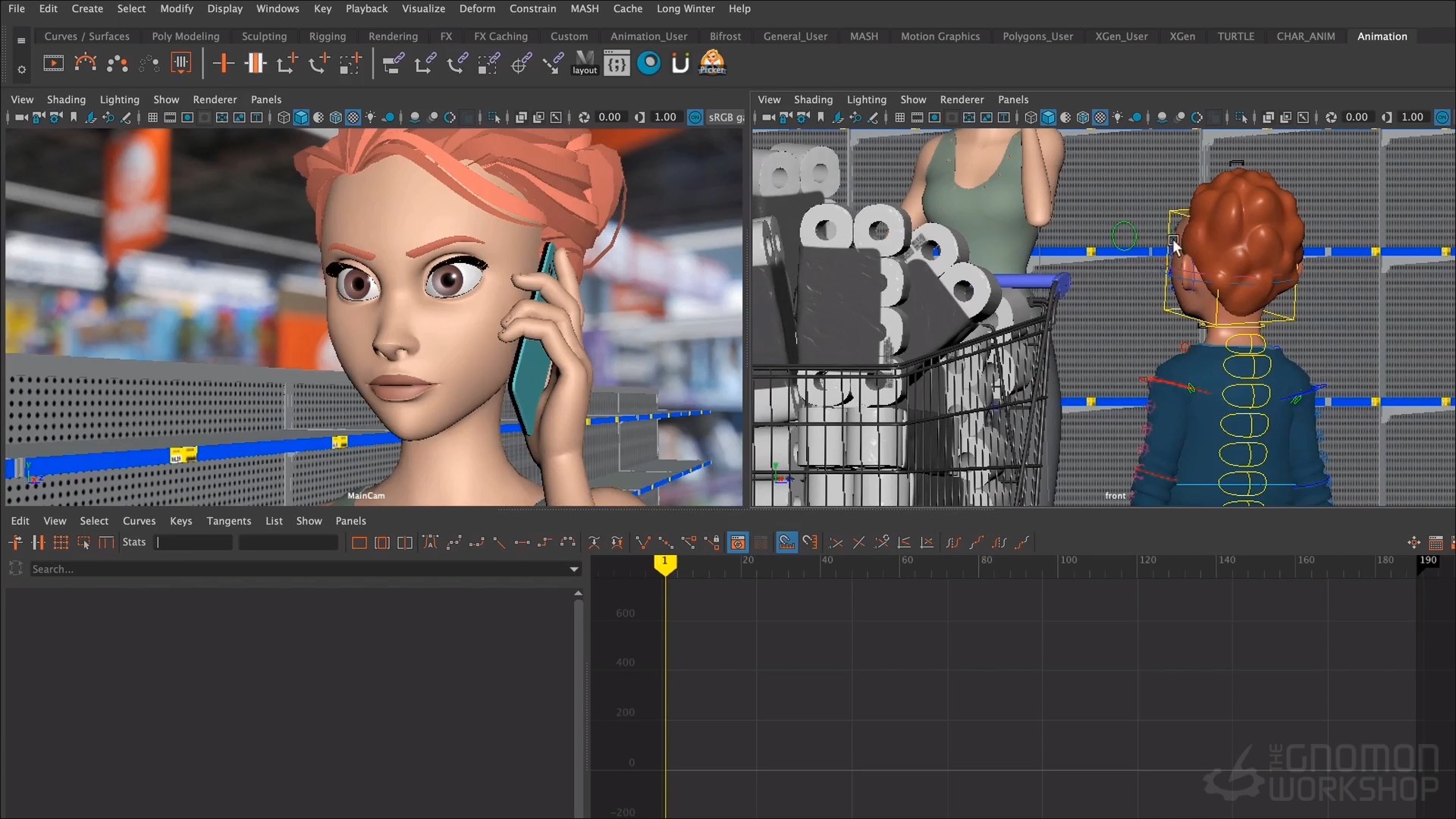Open the Constrain menu
This screenshot has width=1456, height=819.
tap(532, 8)
